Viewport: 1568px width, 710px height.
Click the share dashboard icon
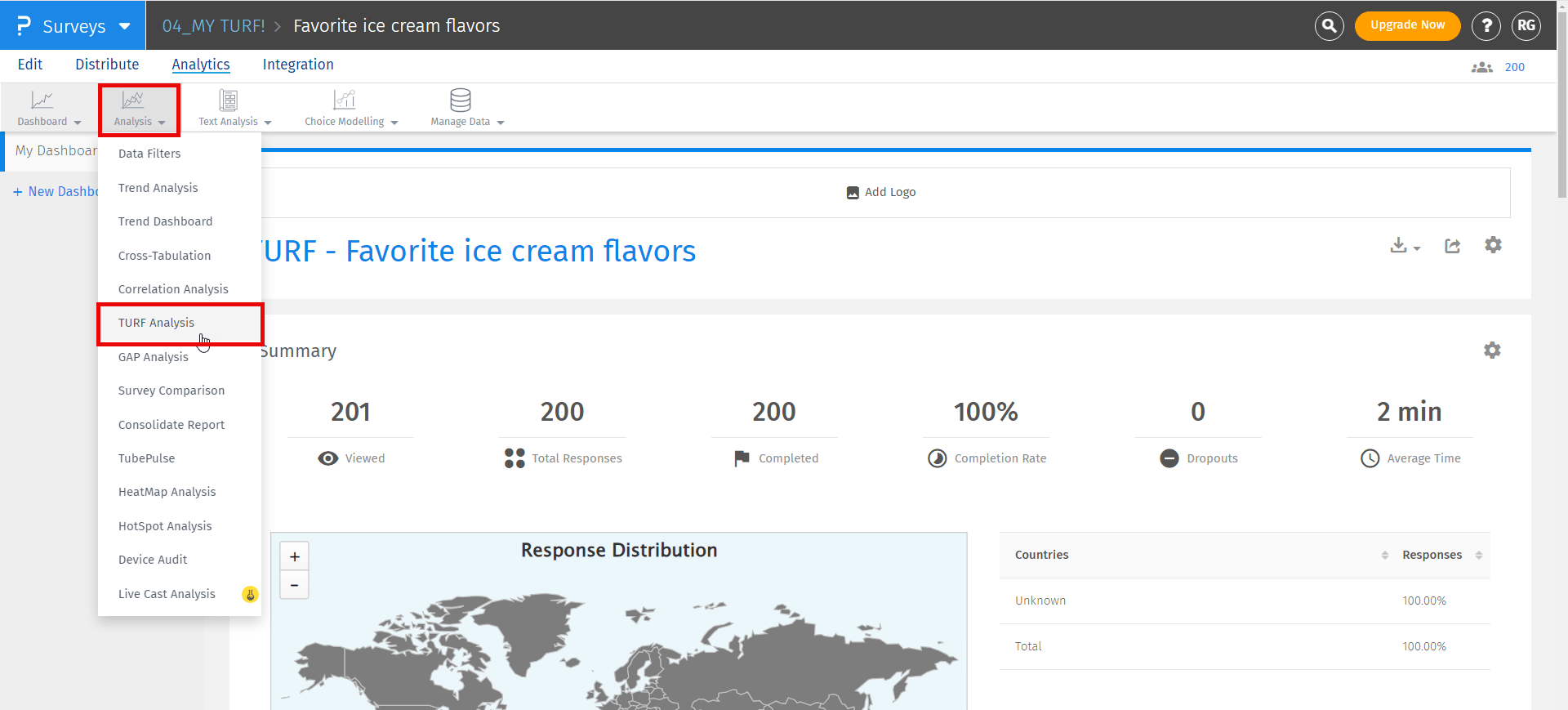pyautogui.click(x=1453, y=246)
